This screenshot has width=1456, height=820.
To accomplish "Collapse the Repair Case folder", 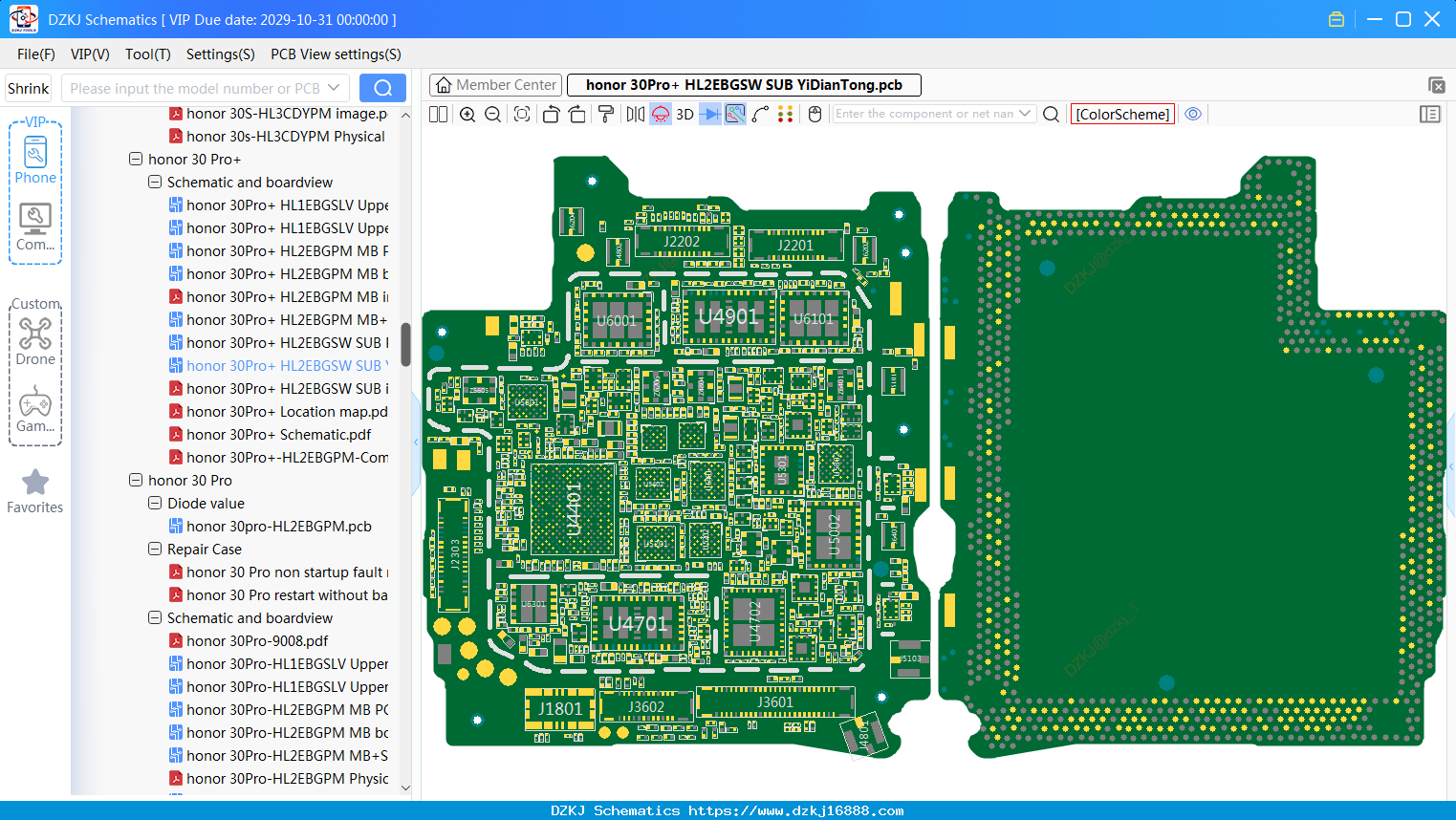I will click(155, 549).
